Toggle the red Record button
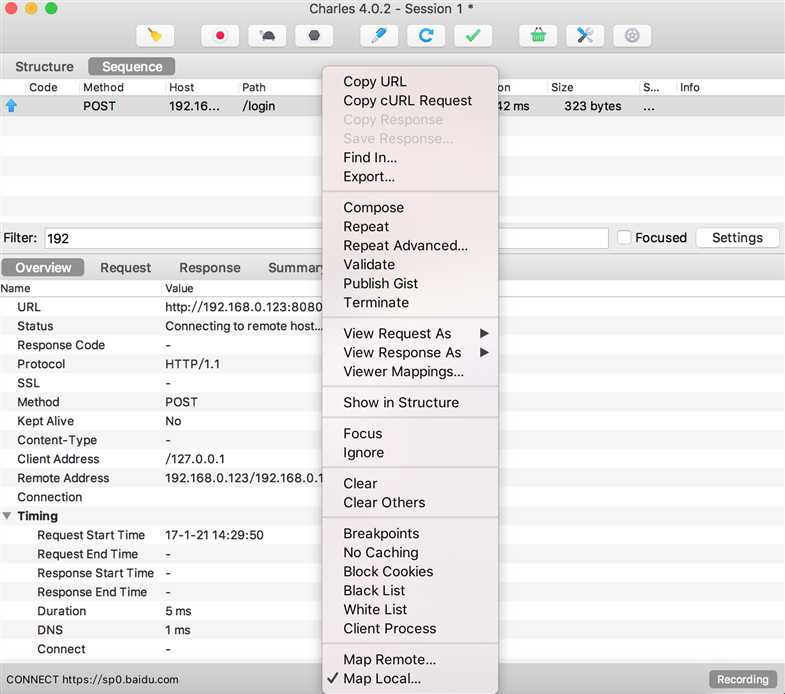This screenshot has width=785, height=694. pos(220,36)
